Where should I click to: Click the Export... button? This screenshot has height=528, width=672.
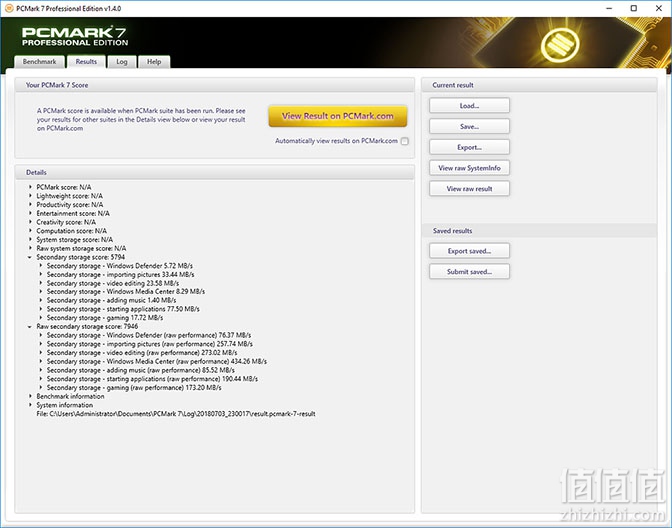469,147
